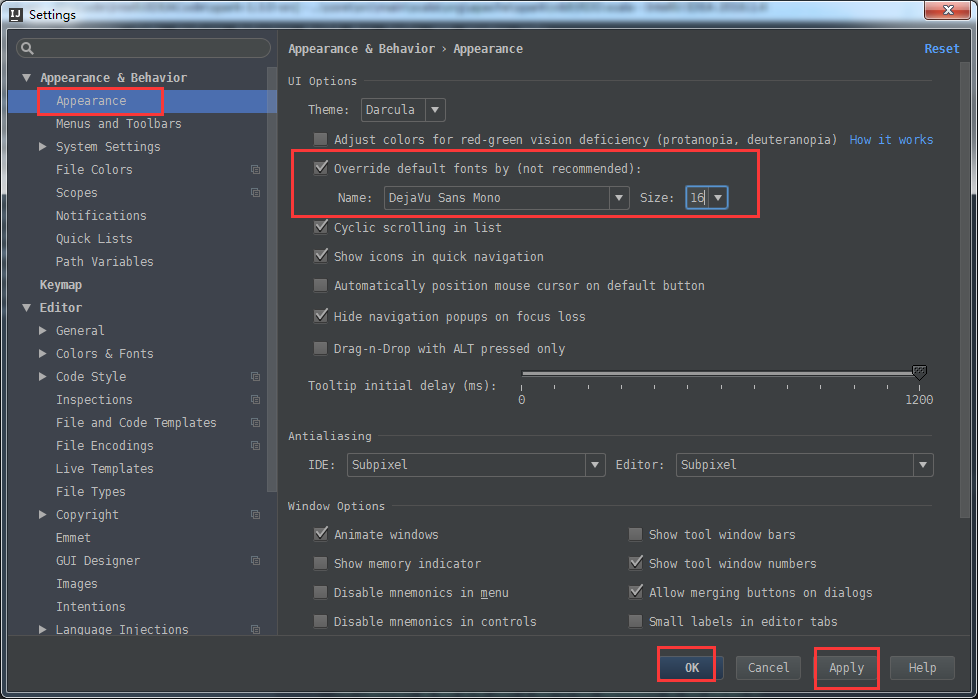The image size is (978, 699).
Task: Expand the Colors & Fonts node
Action: pyautogui.click(x=42, y=354)
